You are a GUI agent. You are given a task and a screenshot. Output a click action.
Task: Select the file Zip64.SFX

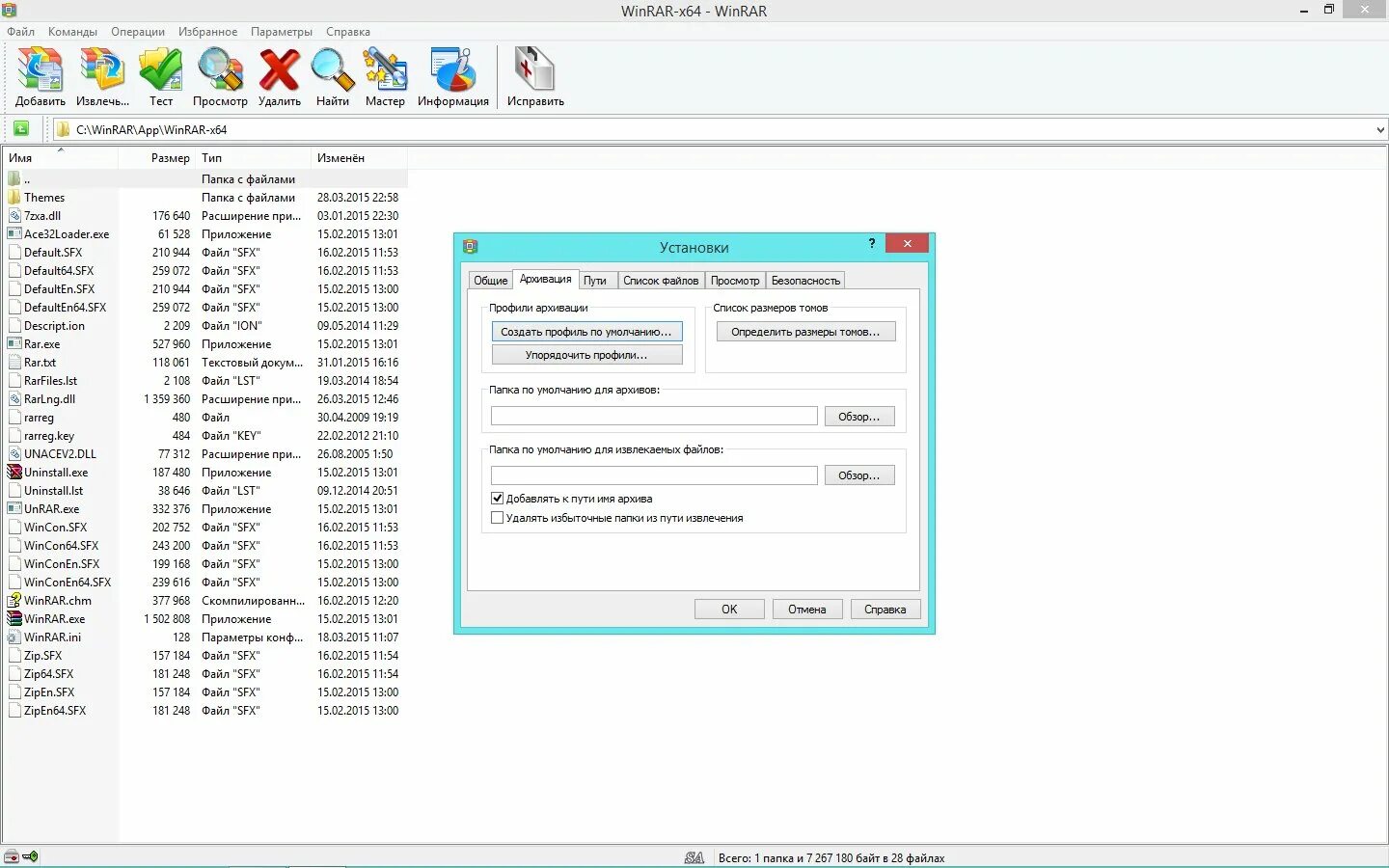click(48, 674)
